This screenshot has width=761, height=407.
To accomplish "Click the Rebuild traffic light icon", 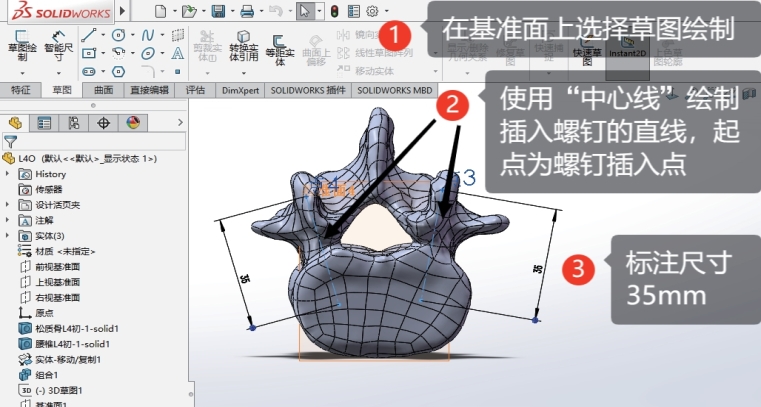I will 334,11.
